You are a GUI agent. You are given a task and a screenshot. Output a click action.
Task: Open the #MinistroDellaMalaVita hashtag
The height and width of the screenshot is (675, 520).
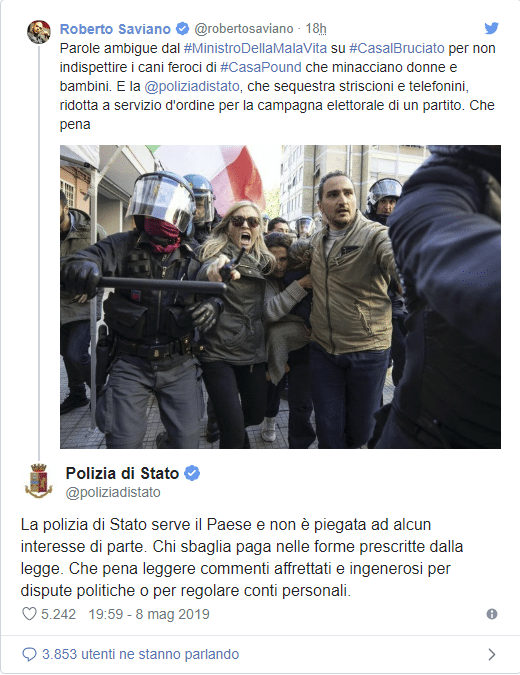coord(255,48)
